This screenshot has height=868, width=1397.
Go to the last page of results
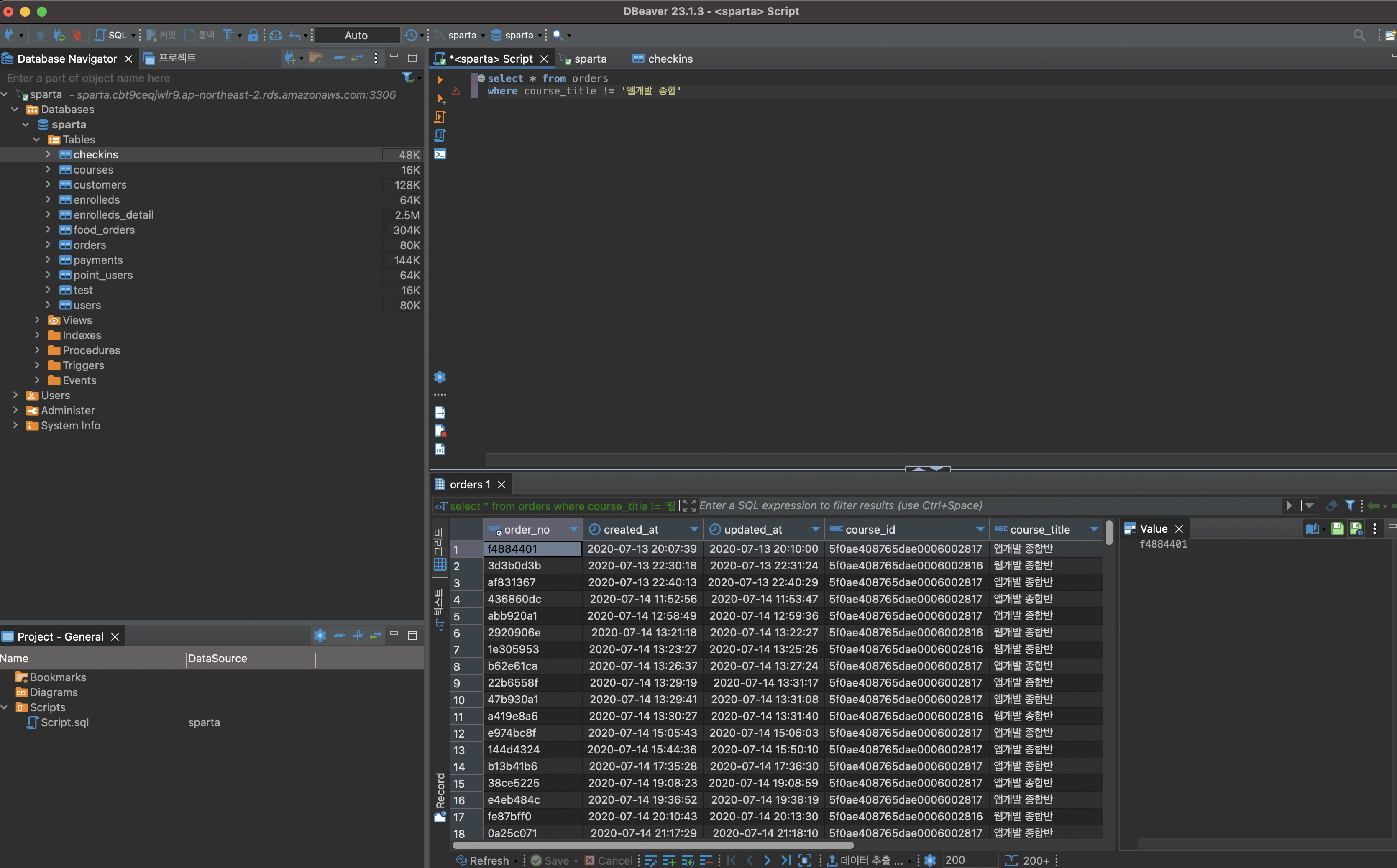coord(785,860)
